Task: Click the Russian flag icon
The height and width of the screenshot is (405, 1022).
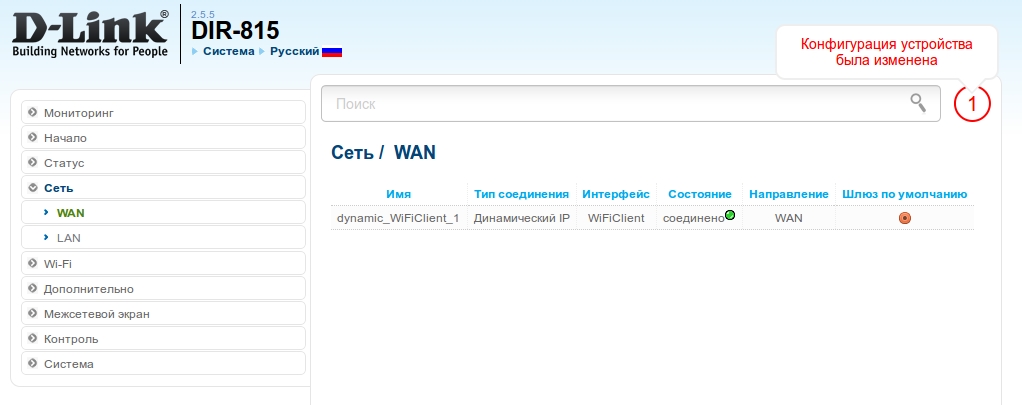Action: pos(332,51)
